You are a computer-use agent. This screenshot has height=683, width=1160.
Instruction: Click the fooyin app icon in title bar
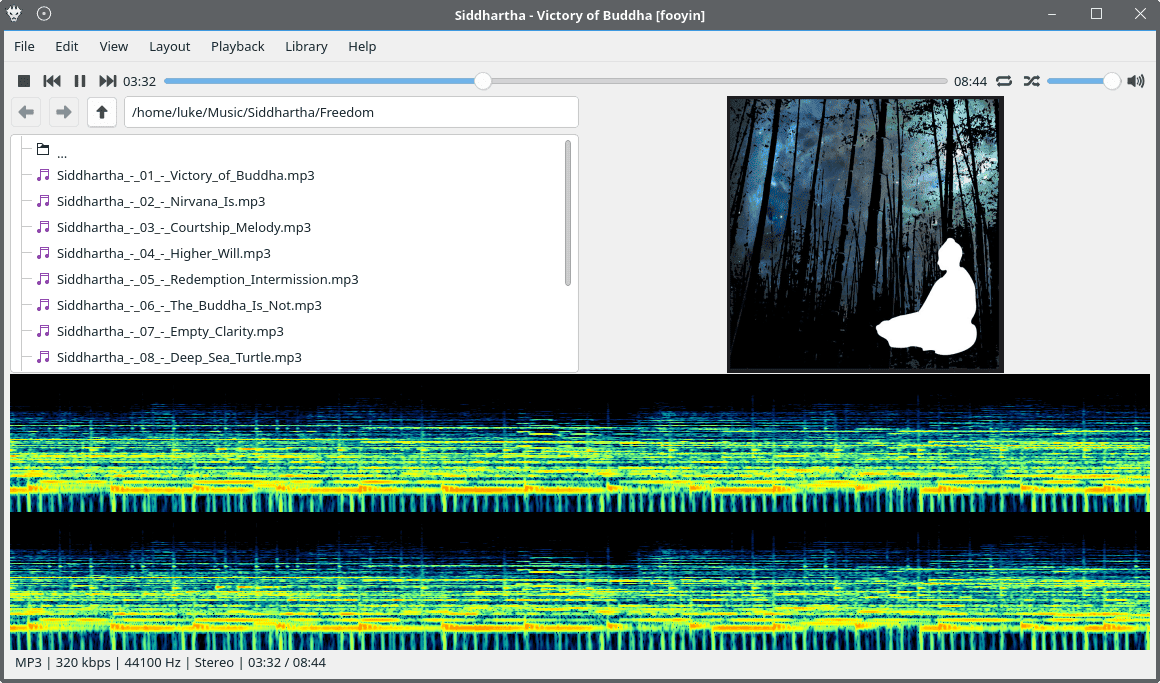pyautogui.click(x=14, y=14)
